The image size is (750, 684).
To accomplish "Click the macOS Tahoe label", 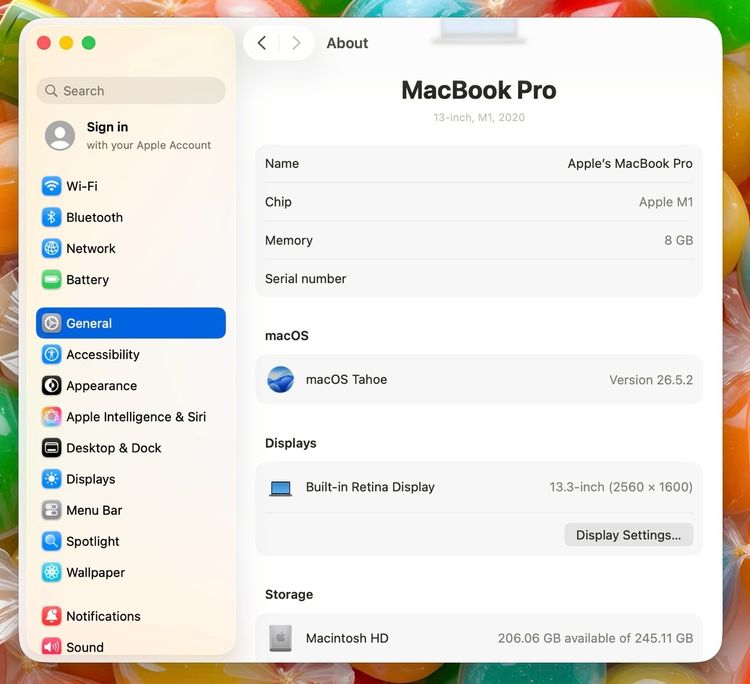I will [346, 379].
